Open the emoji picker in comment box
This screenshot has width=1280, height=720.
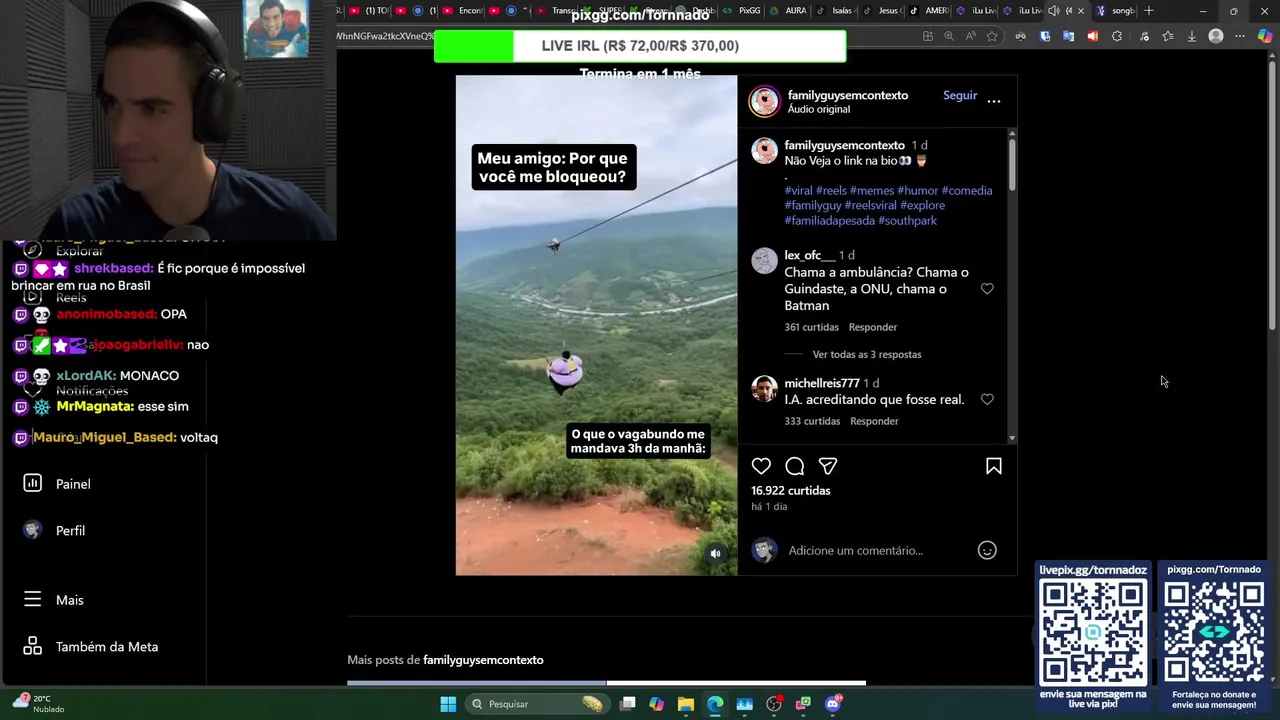(987, 550)
